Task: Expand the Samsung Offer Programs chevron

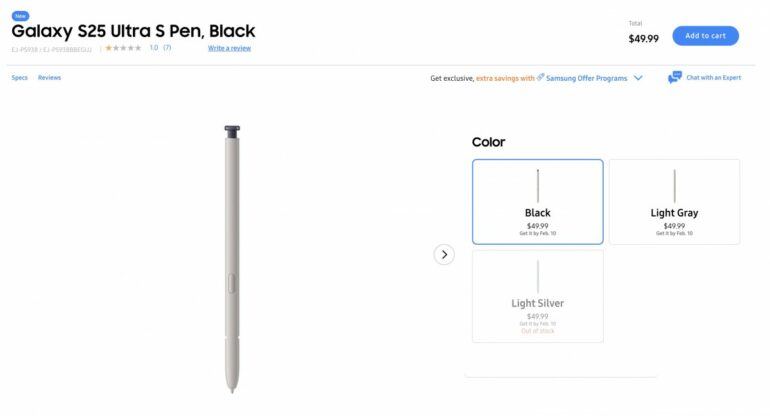Action: coord(638,78)
